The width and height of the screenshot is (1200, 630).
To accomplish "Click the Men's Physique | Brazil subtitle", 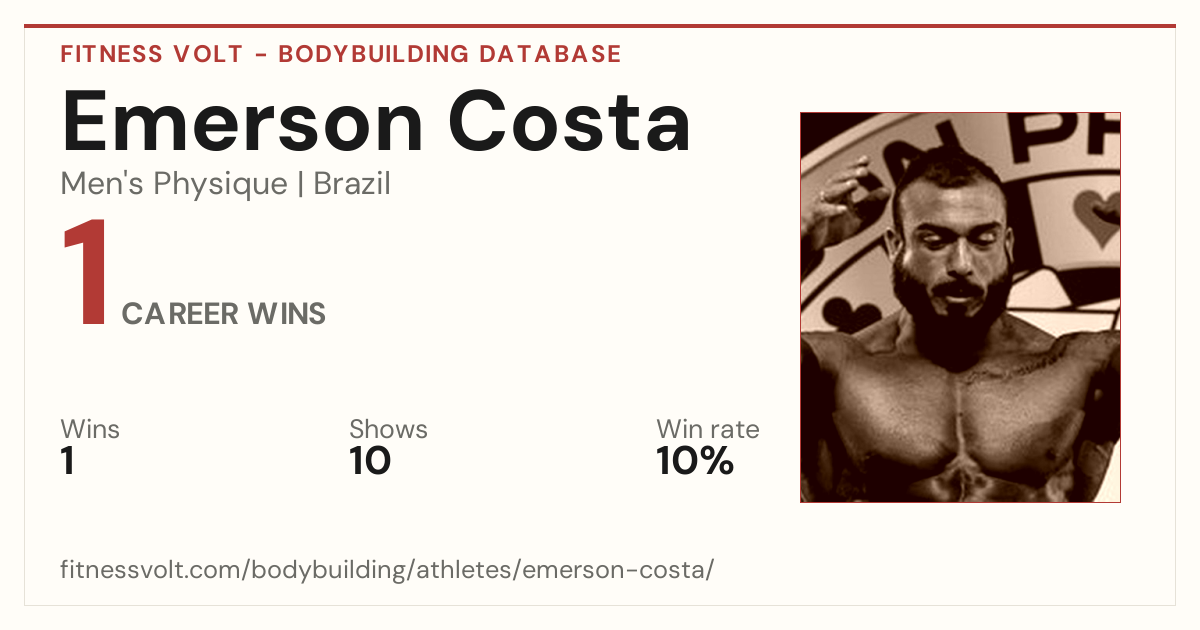I will click(225, 184).
